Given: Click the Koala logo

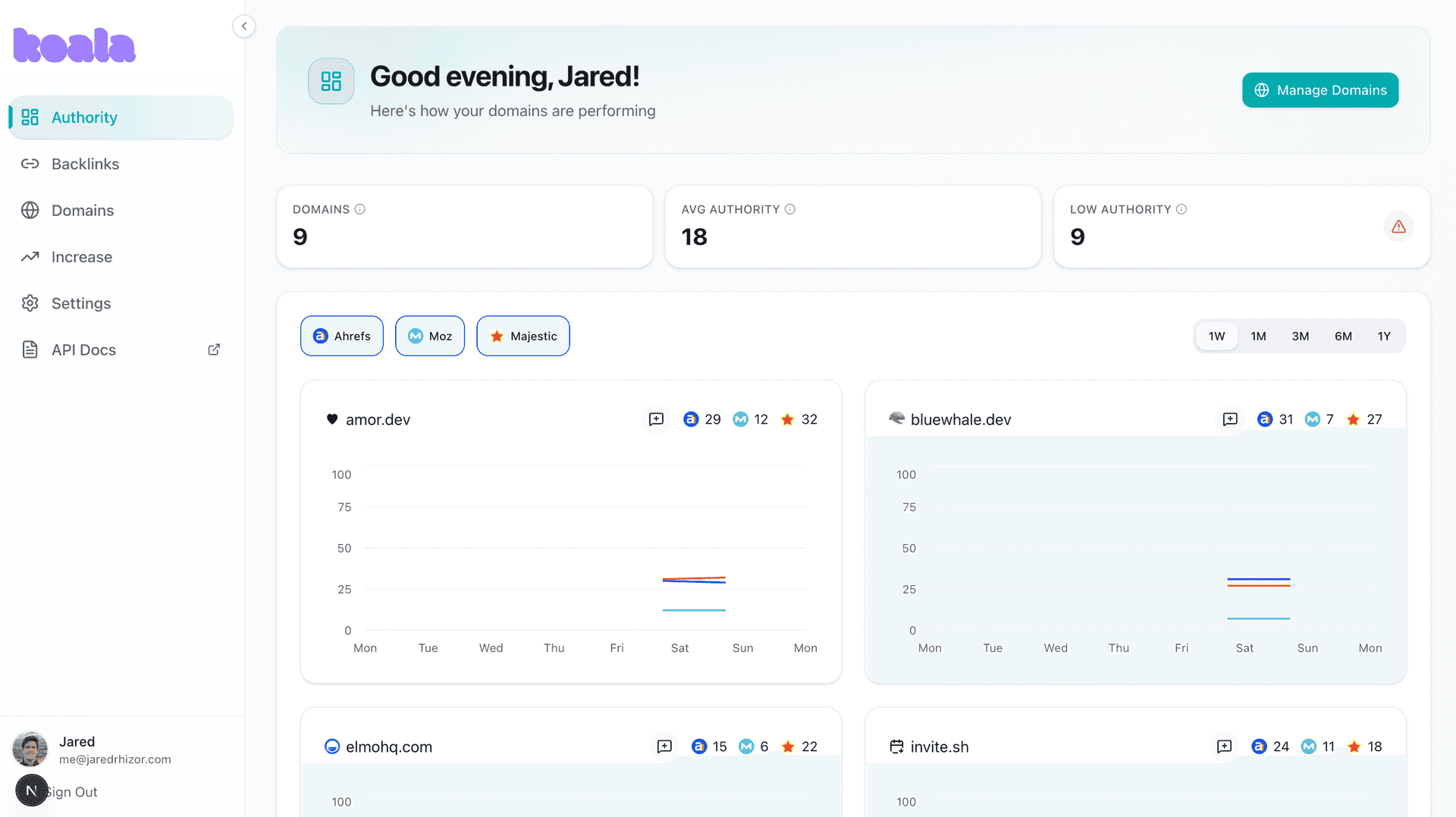Looking at the screenshot, I should (74, 45).
